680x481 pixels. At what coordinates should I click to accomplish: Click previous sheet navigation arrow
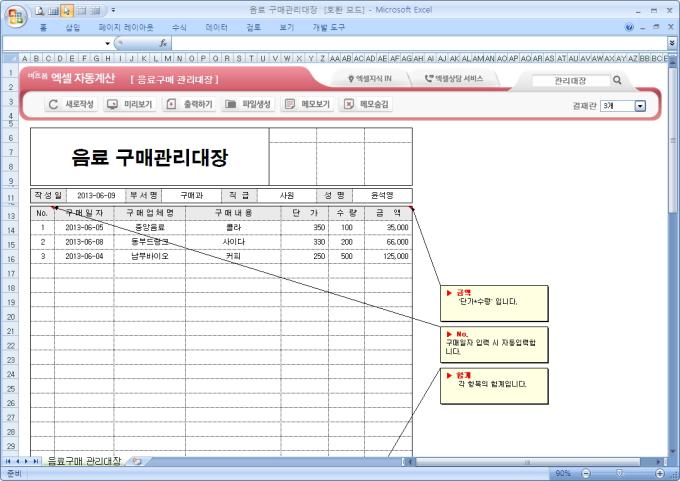click(18, 461)
